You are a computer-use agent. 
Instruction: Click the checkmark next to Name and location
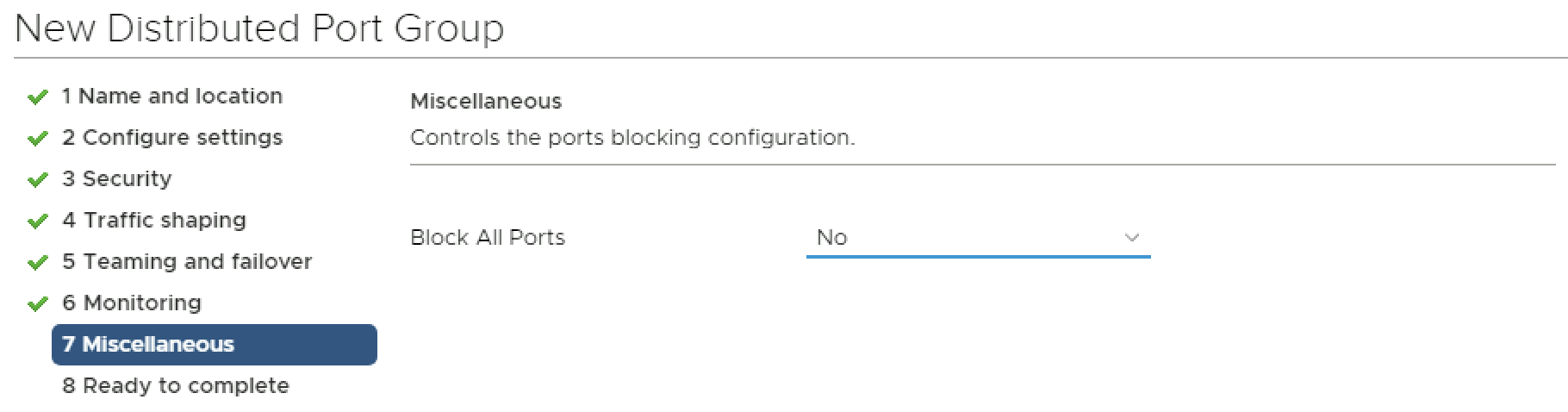click(x=37, y=97)
